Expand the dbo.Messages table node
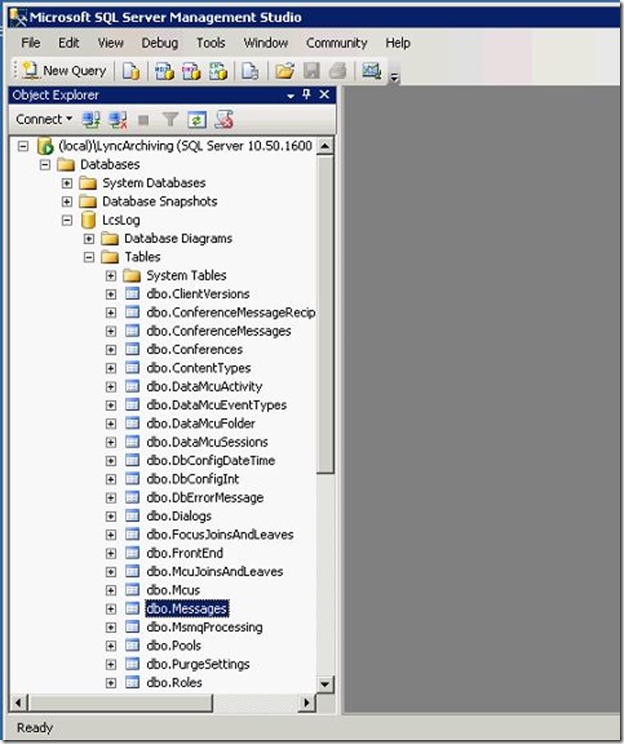This screenshot has height=744, width=624. [x=111, y=609]
